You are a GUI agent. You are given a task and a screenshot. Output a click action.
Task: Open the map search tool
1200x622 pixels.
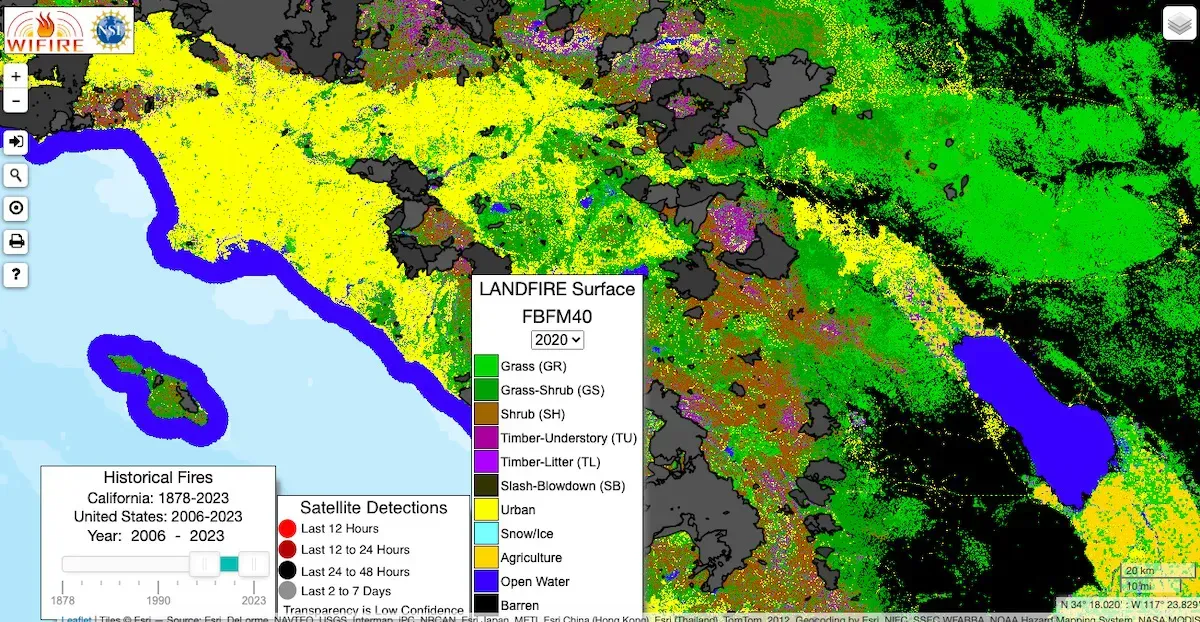16,175
